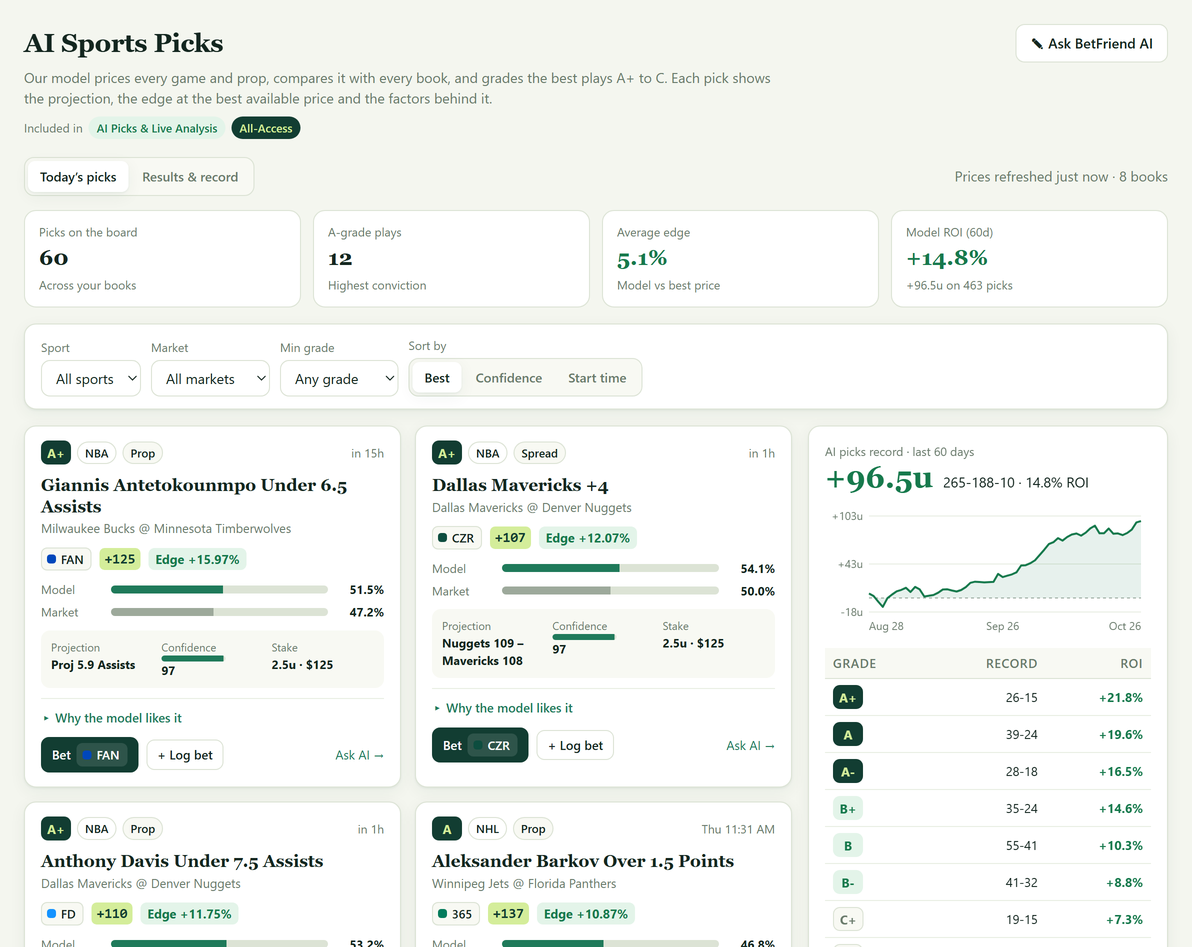Click the A- grade icon in record table
The image size is (1192, 947).
tap(848, 771)
